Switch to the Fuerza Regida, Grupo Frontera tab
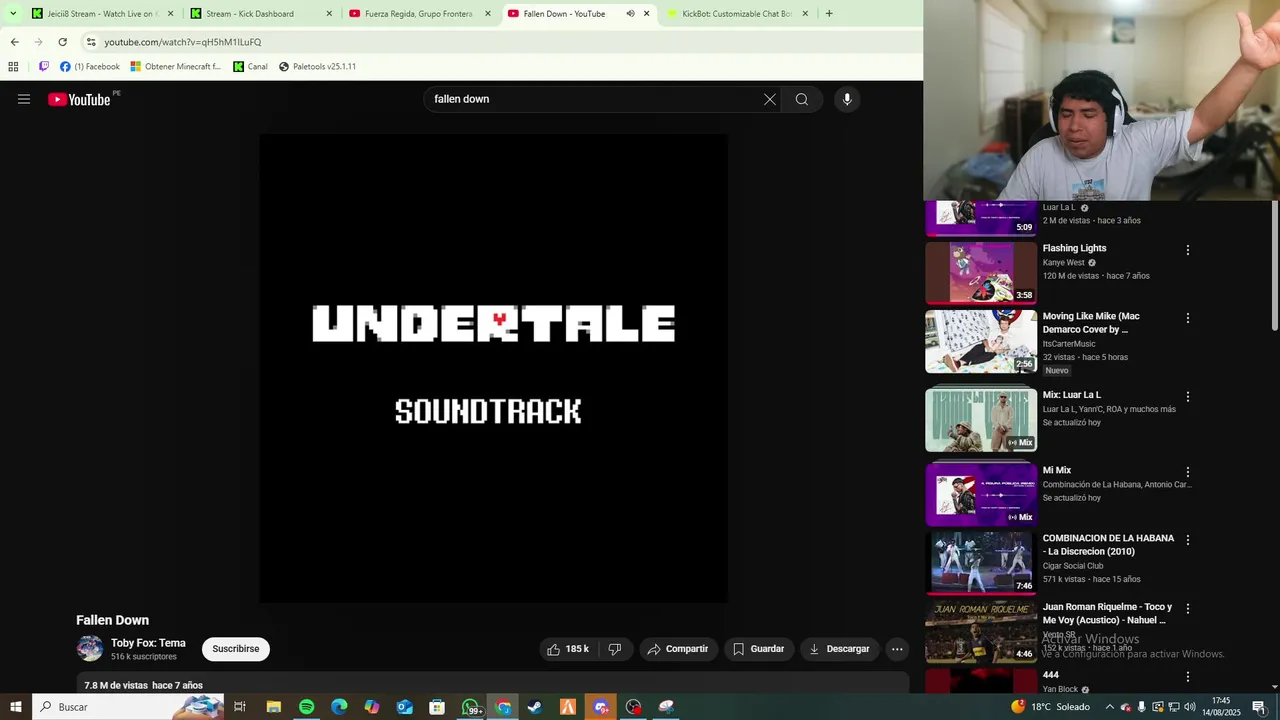 coord(420,14)
